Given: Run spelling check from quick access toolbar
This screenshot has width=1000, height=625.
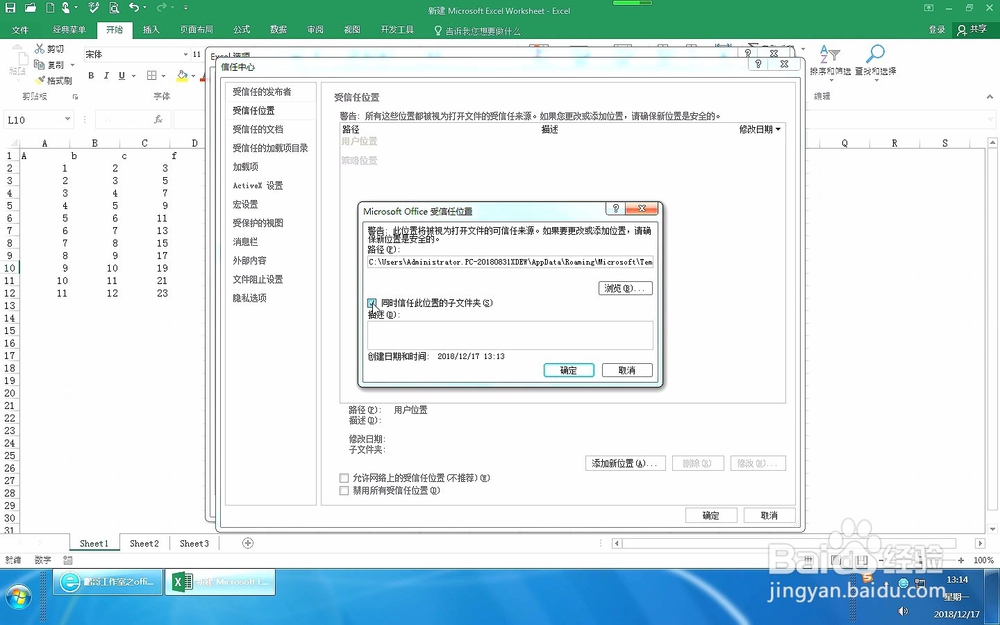Looking at the screenshot, I should pos(93,8).
